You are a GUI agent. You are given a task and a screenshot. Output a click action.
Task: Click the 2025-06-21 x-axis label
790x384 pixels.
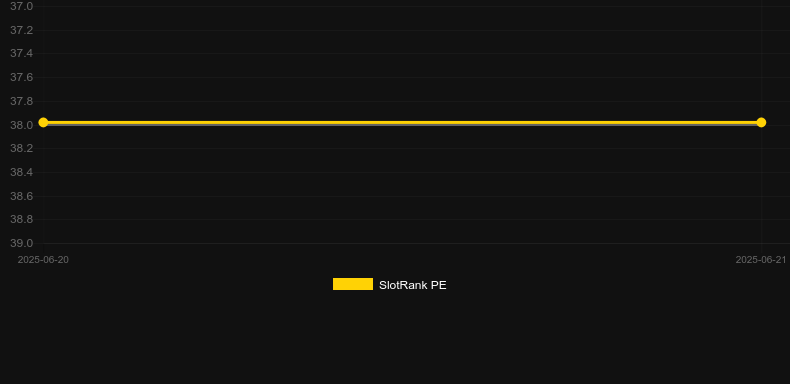pyautogui.click(x=761, y=260)
